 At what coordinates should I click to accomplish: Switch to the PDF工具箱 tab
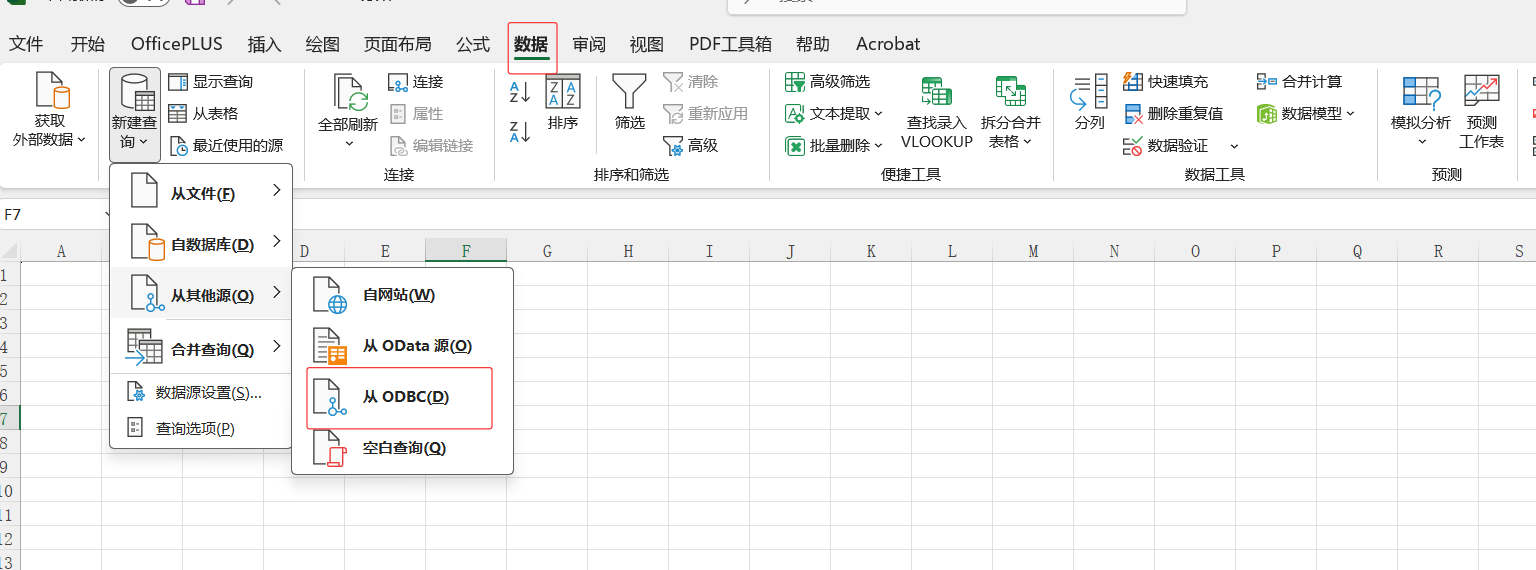point(730,44)
